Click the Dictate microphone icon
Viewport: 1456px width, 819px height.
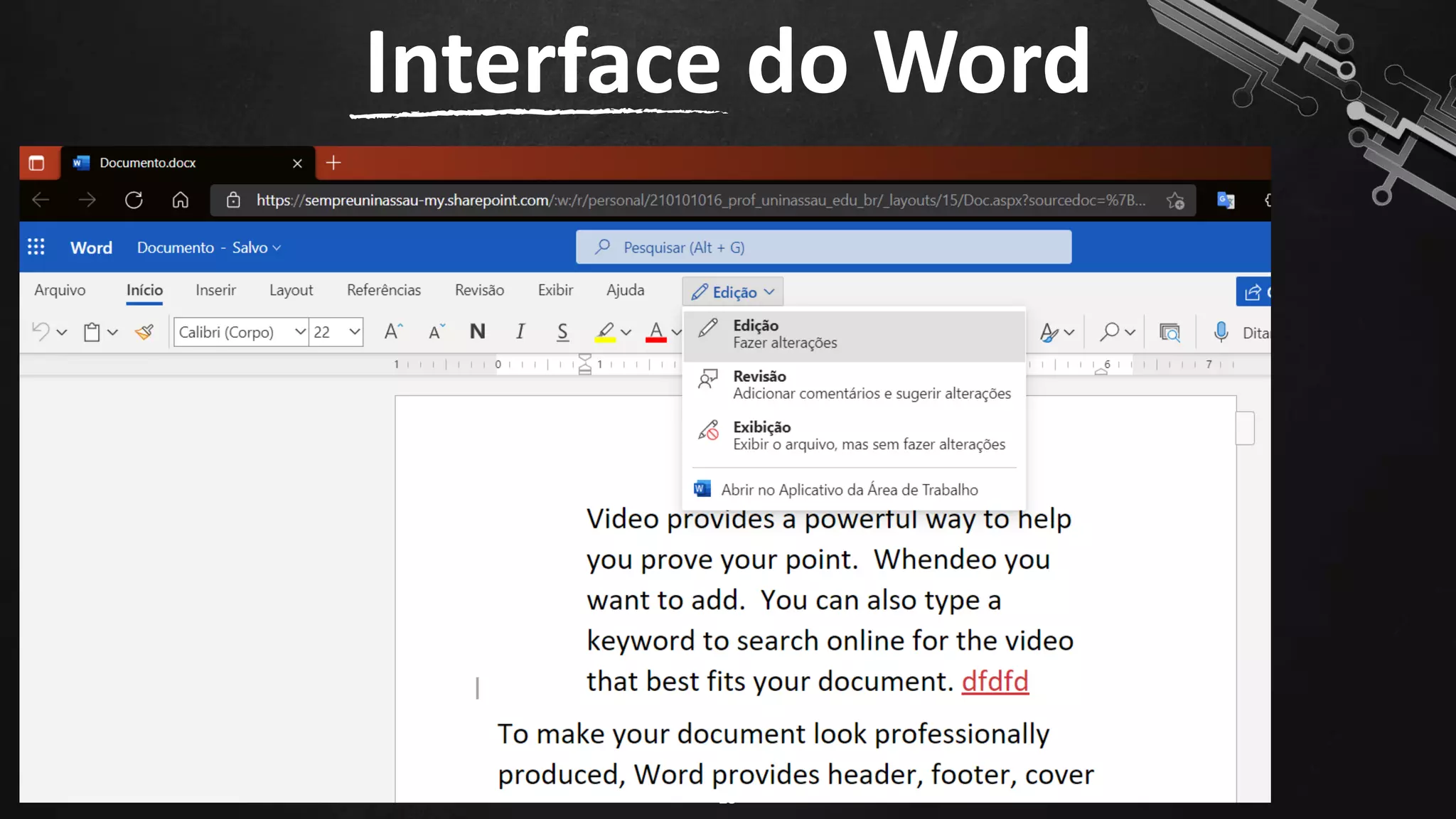coord(1221,332)
